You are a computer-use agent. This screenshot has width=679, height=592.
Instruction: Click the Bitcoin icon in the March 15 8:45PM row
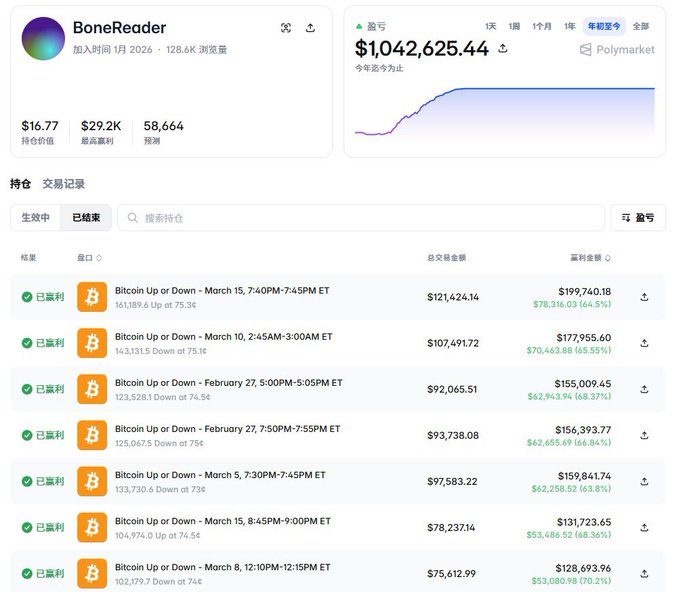coord(92,527)
